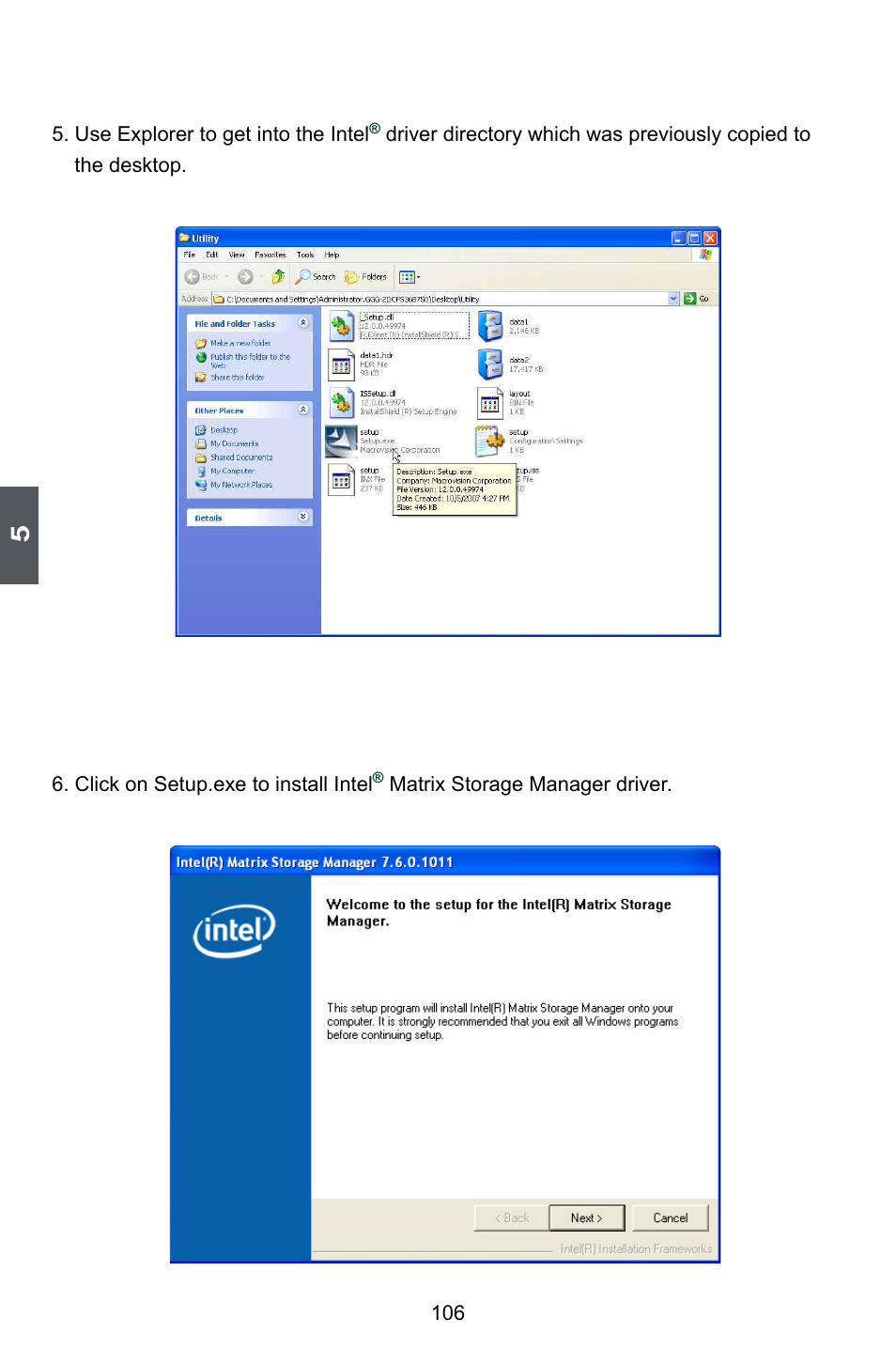This screenshot has height=1364, width=896.
Task: Click Share this folder
Action: pos(238,377)
